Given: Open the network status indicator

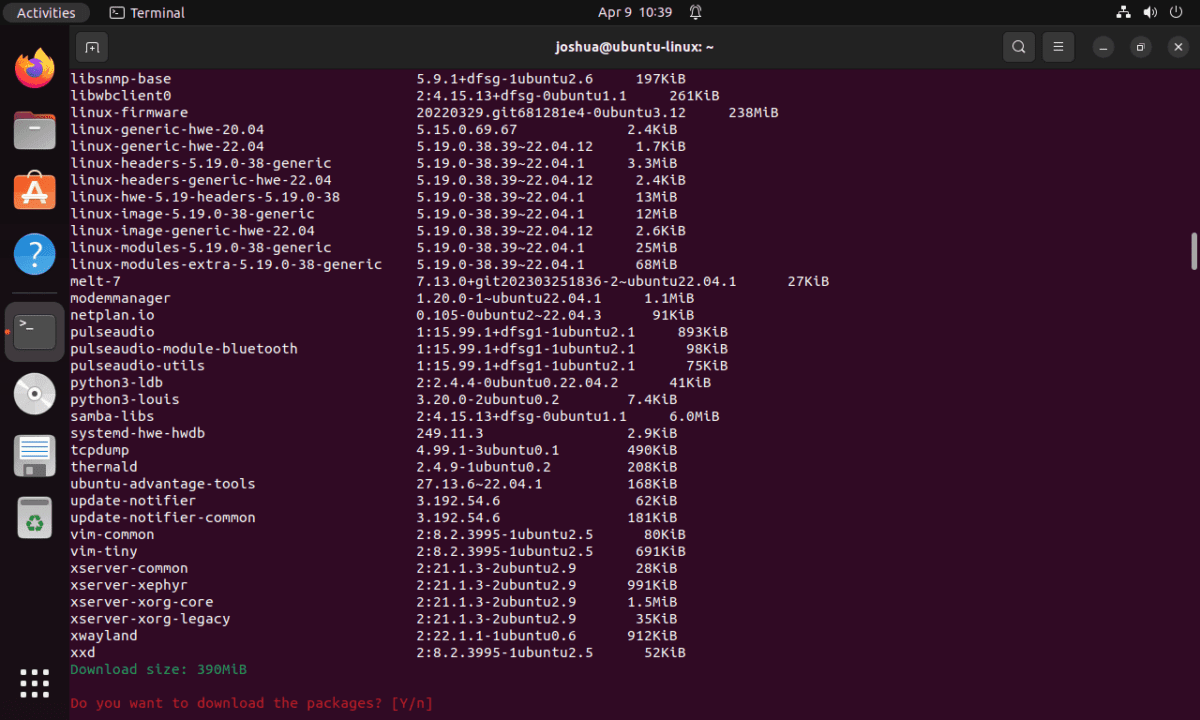Looking at the screenshot, I should (1124, 13).
